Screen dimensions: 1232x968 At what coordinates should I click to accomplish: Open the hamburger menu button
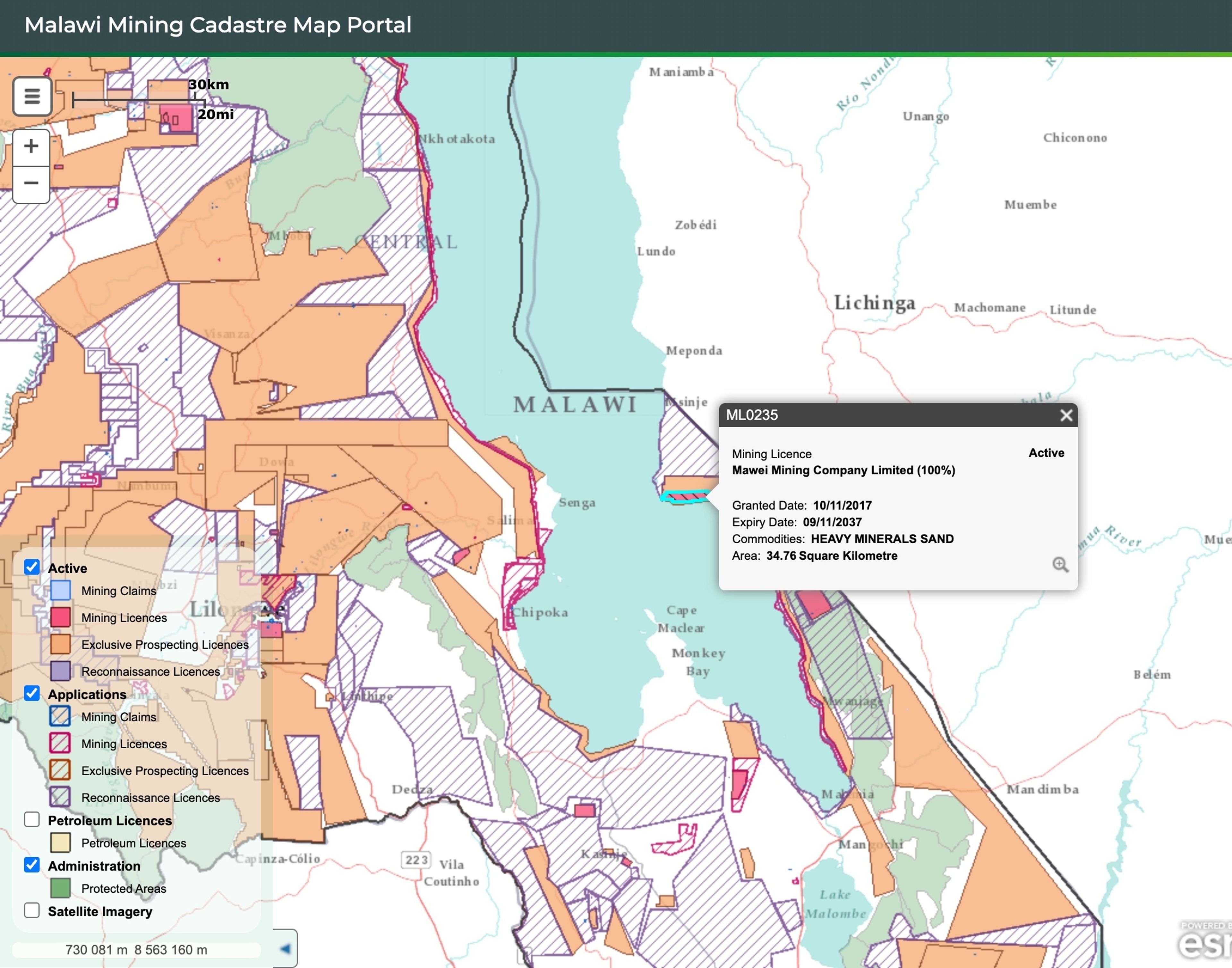click(x=32, y=96)
